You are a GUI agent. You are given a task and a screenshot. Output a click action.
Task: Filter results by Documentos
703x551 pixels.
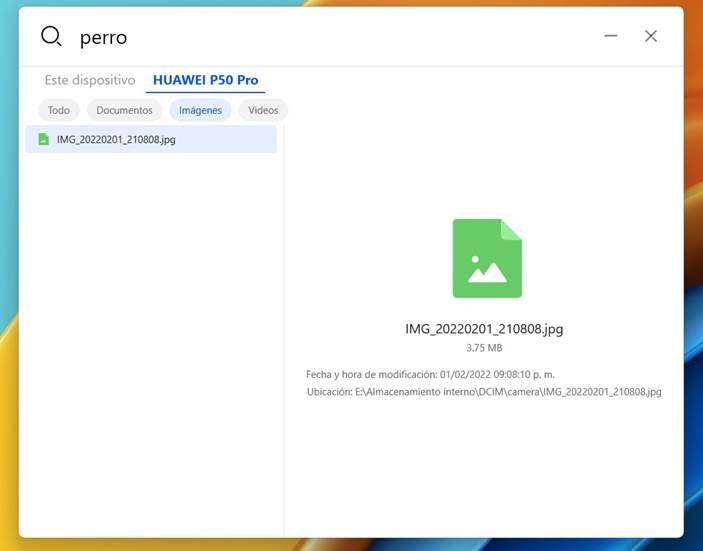coord(124,110)
